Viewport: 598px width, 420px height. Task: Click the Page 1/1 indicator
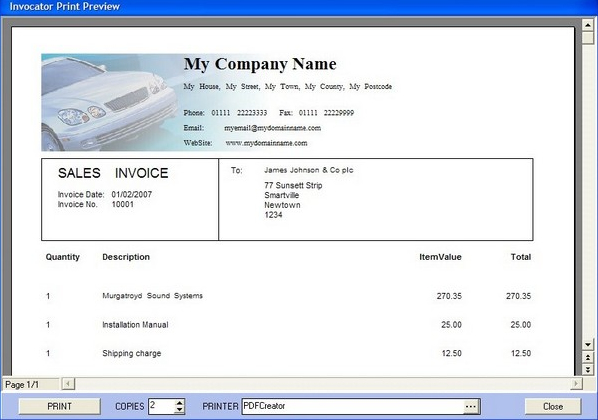22,385
